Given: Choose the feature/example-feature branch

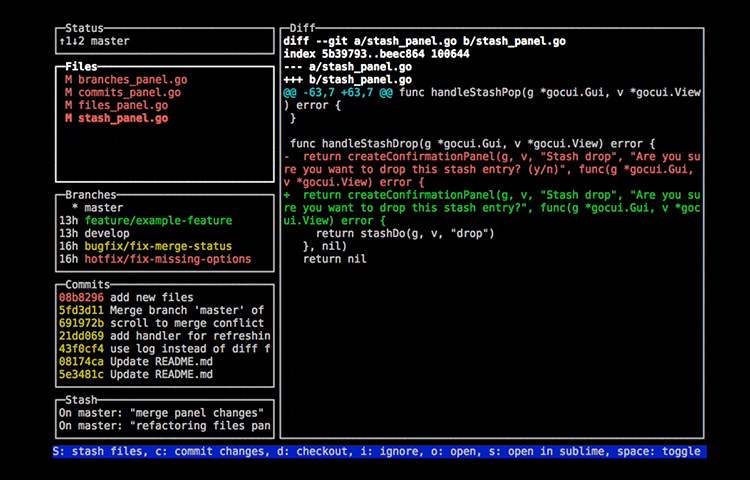Looking at the screenshot, I should pos(158,220).
